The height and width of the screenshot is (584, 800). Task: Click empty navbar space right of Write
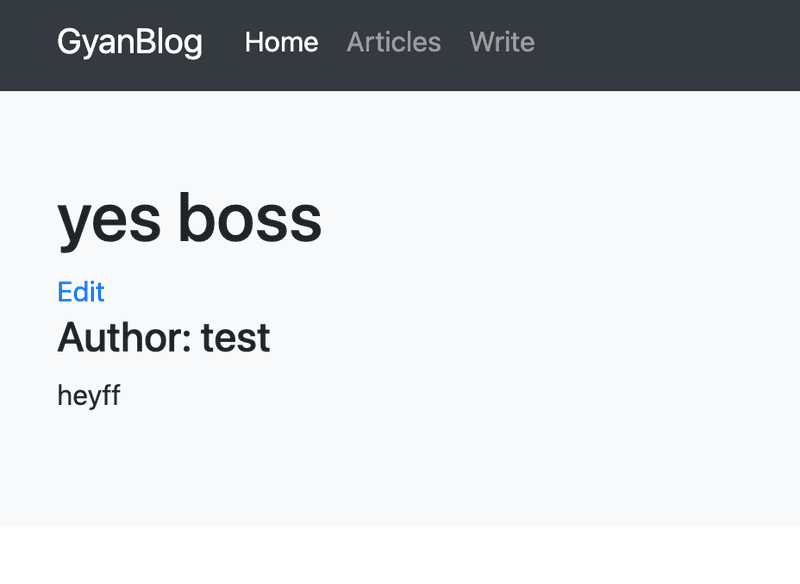(x=670, y=45)
